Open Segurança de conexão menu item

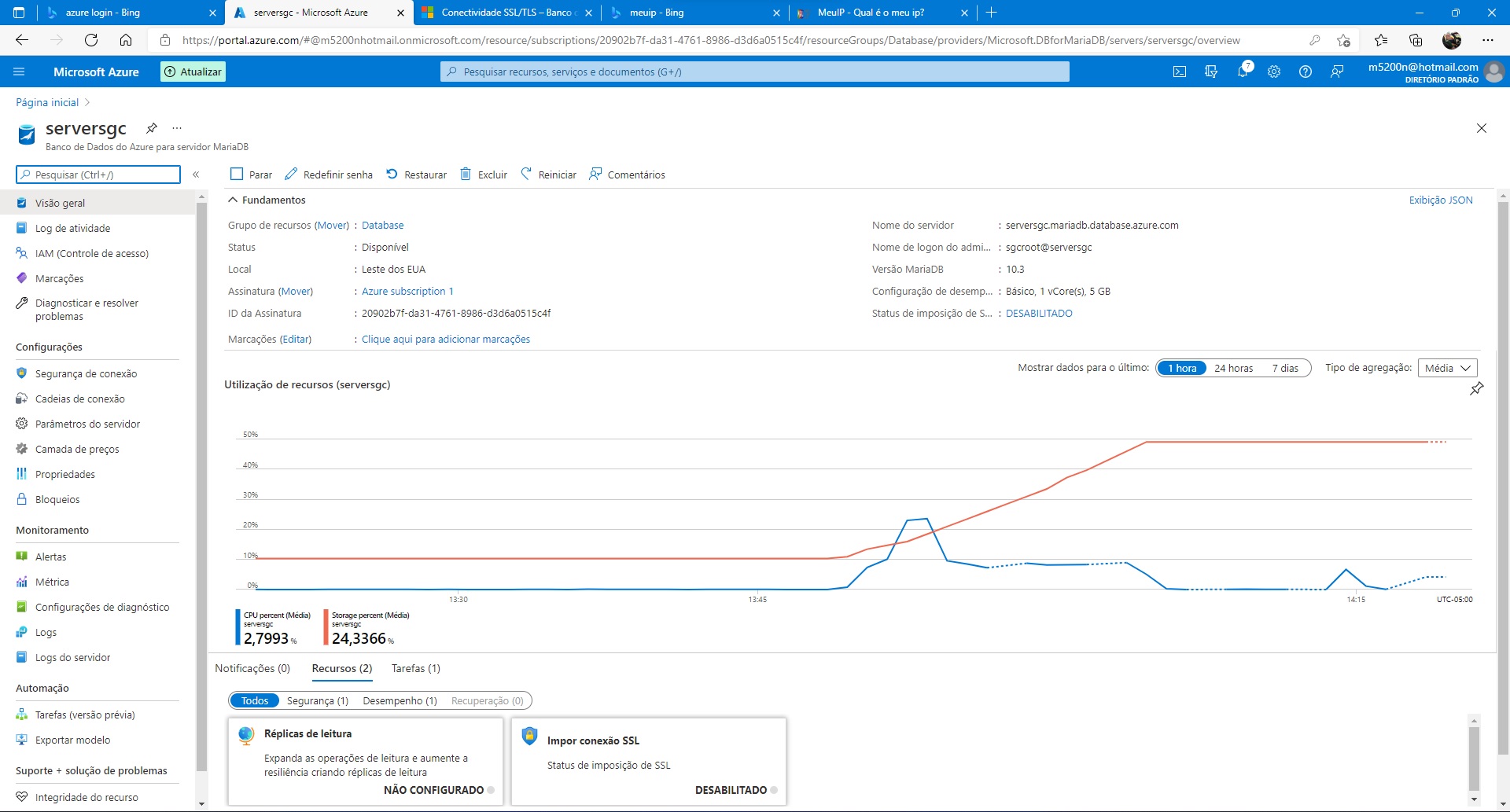coord(86,373)
